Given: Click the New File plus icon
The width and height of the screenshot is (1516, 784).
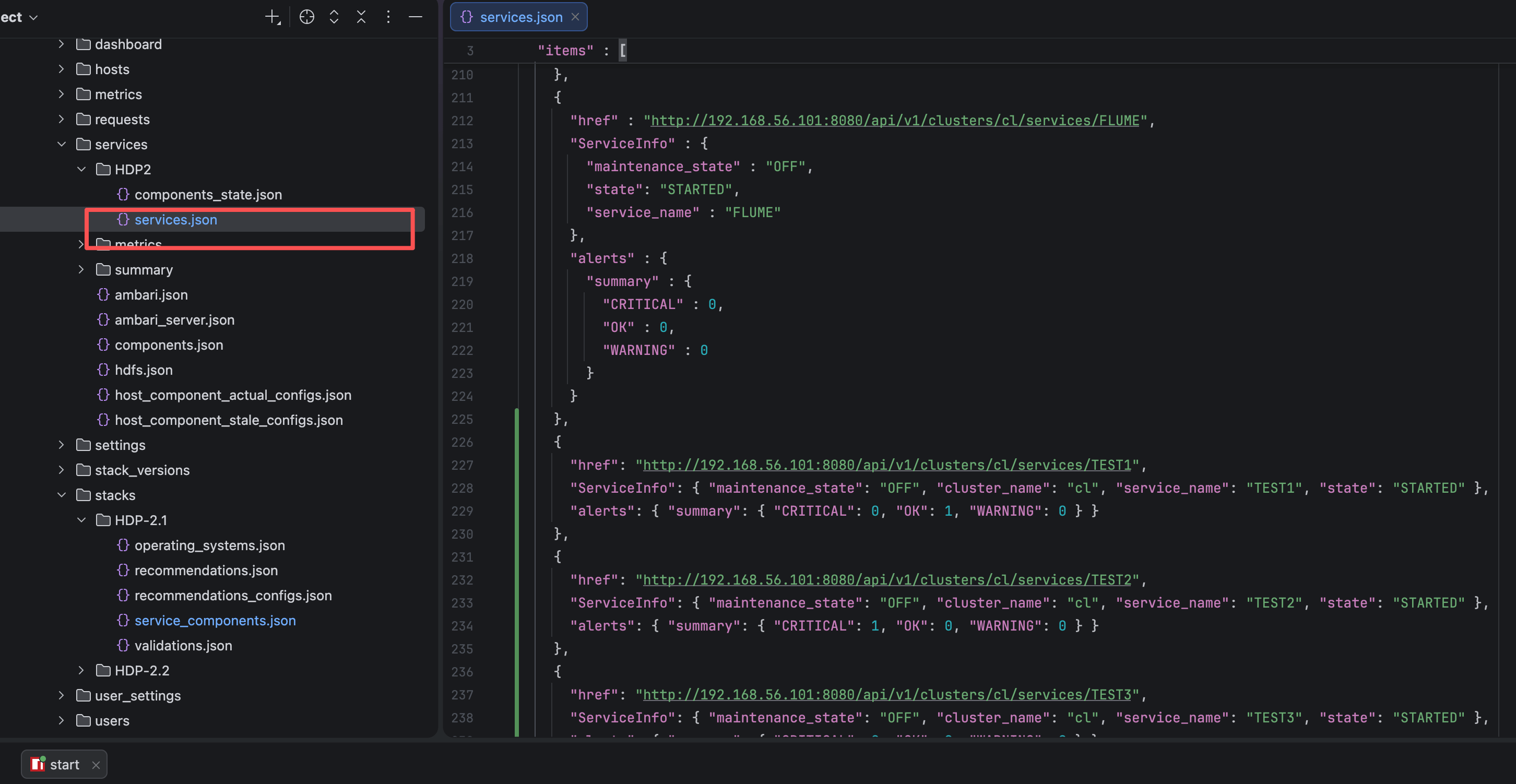Looking at the screenshot, I should click(272, 17).
